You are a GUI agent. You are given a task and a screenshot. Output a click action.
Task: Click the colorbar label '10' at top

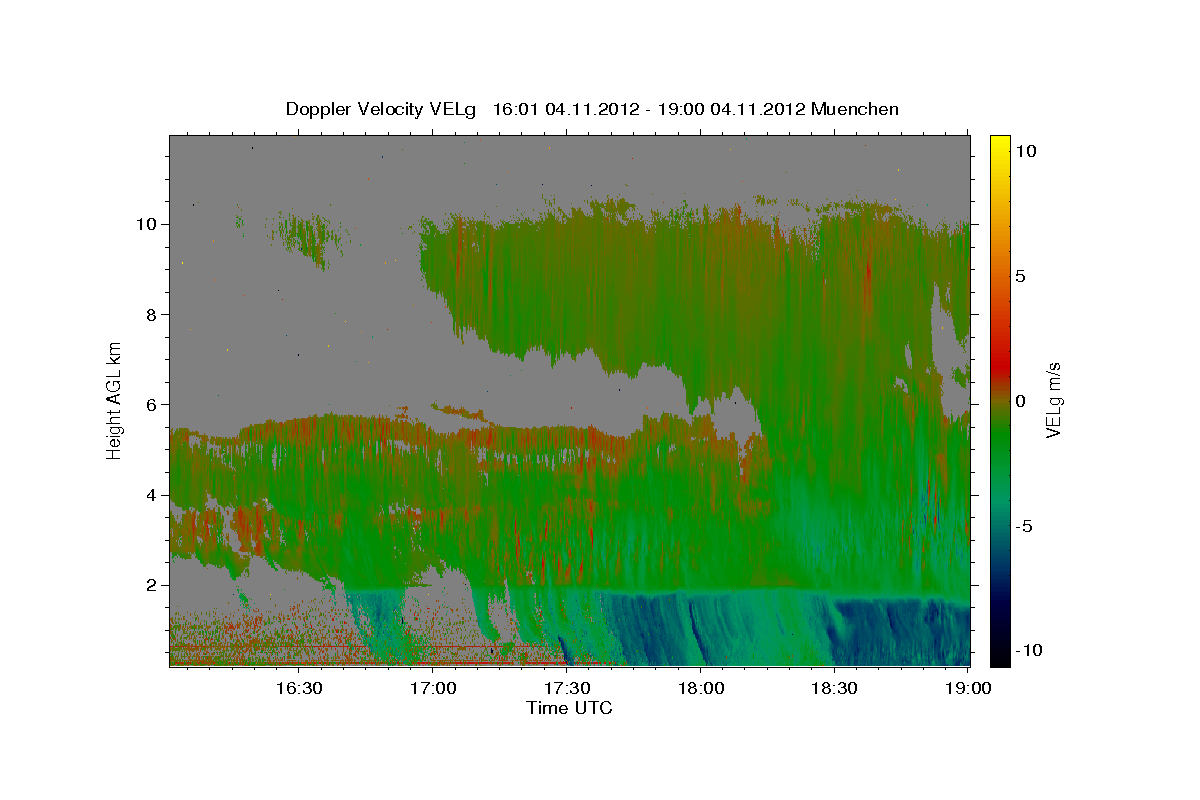point(1026,151)
